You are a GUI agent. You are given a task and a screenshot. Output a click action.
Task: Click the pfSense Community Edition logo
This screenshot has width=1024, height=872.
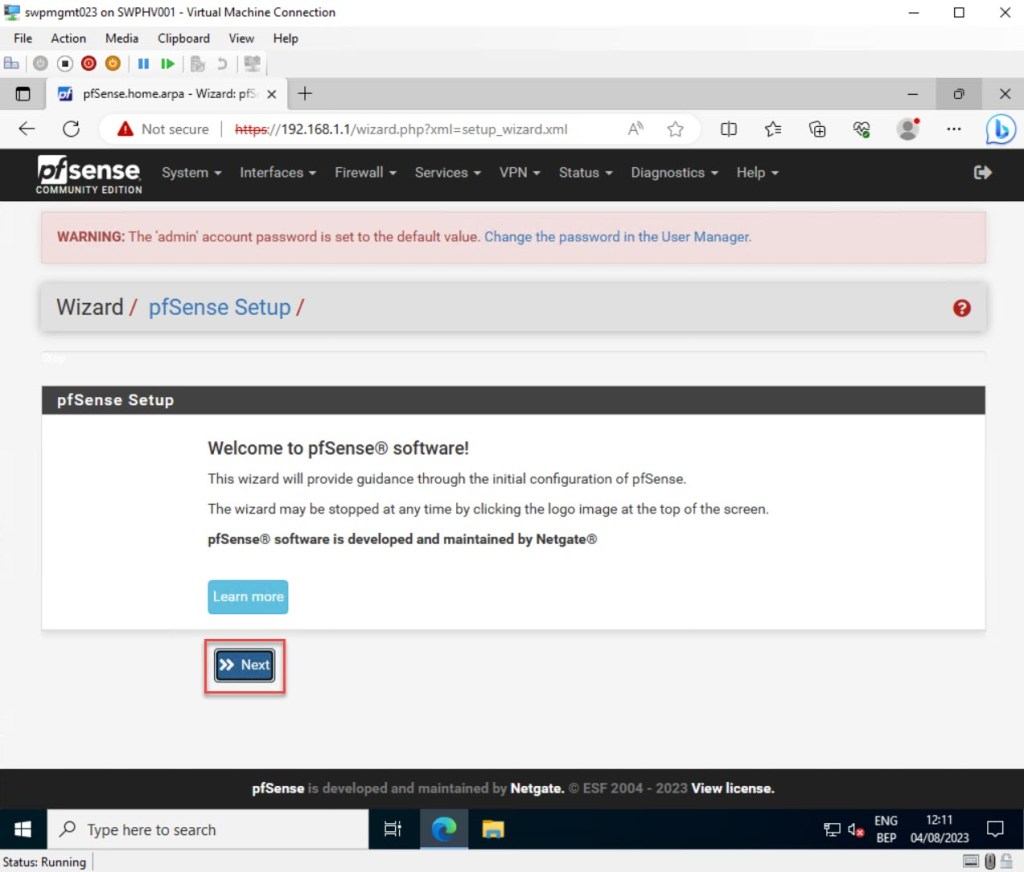tap(89, 174)
